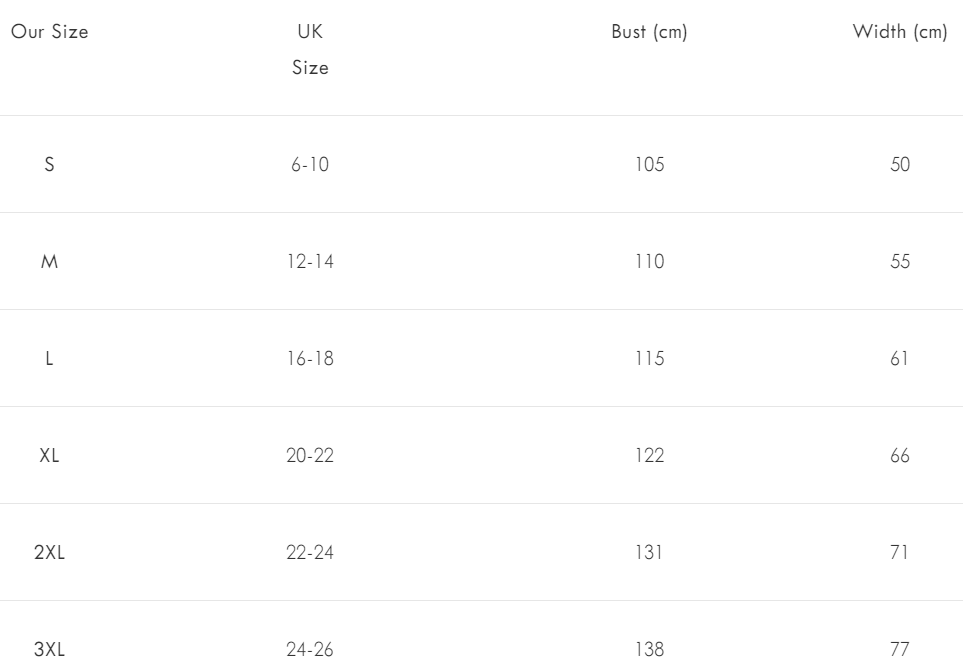Click the 'UK Size' column header
This screenshot has height=670, width=963.
coord(310,49)
